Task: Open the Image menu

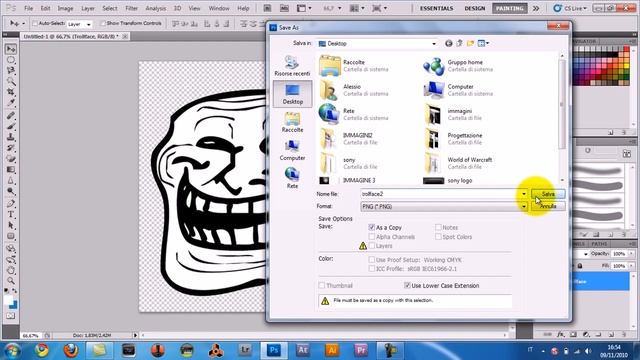Action: point(65,8)
